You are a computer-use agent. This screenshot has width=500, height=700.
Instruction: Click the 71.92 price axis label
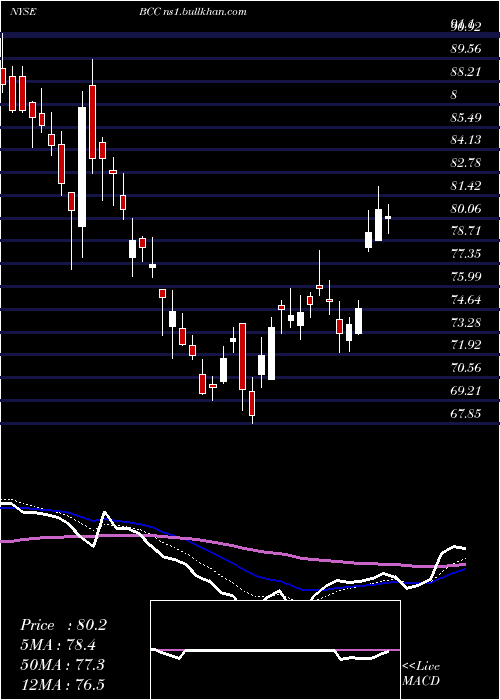pos(466,345)
